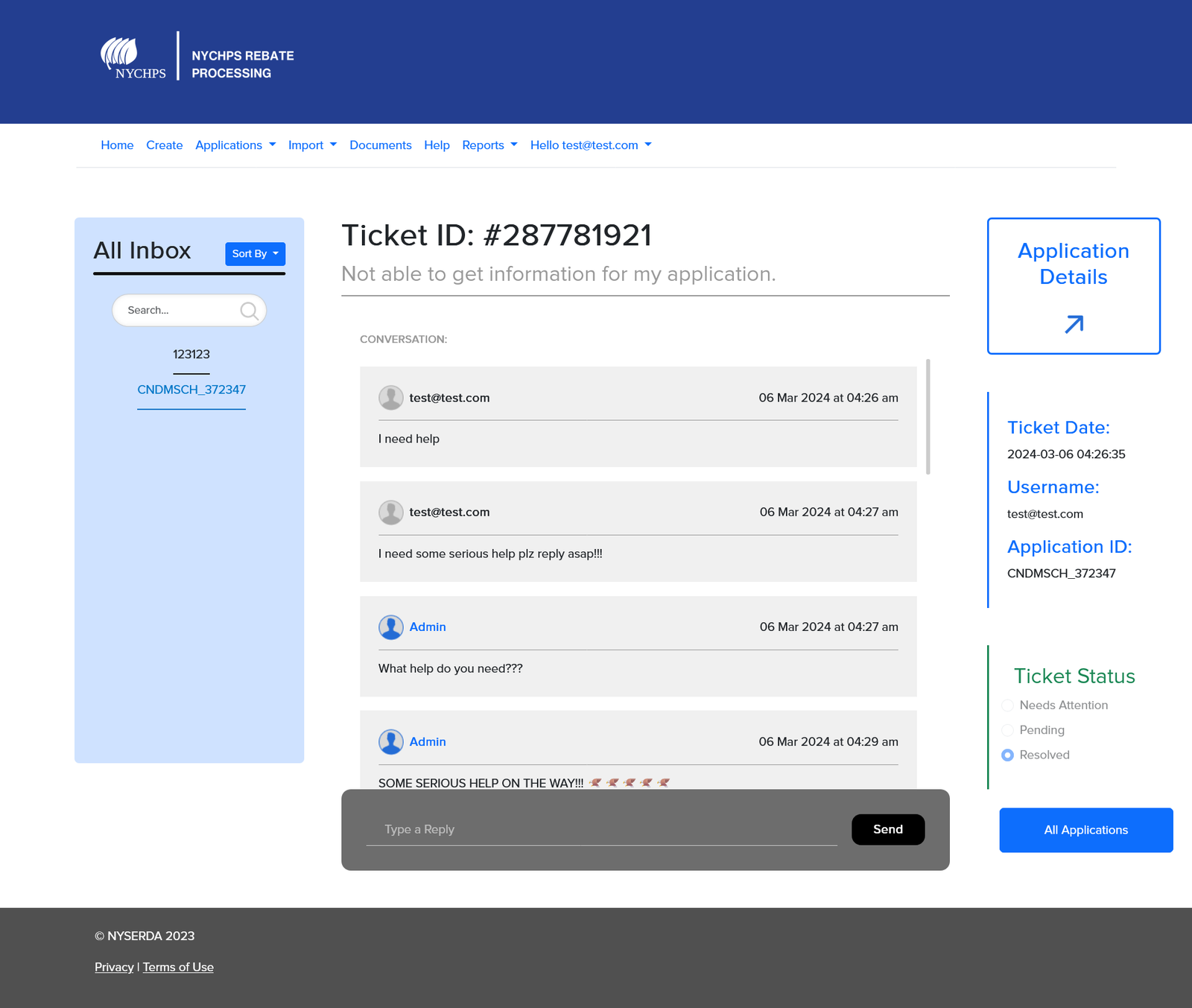Click the Admin name on 04:27 am message

click(x=428, y=627)
